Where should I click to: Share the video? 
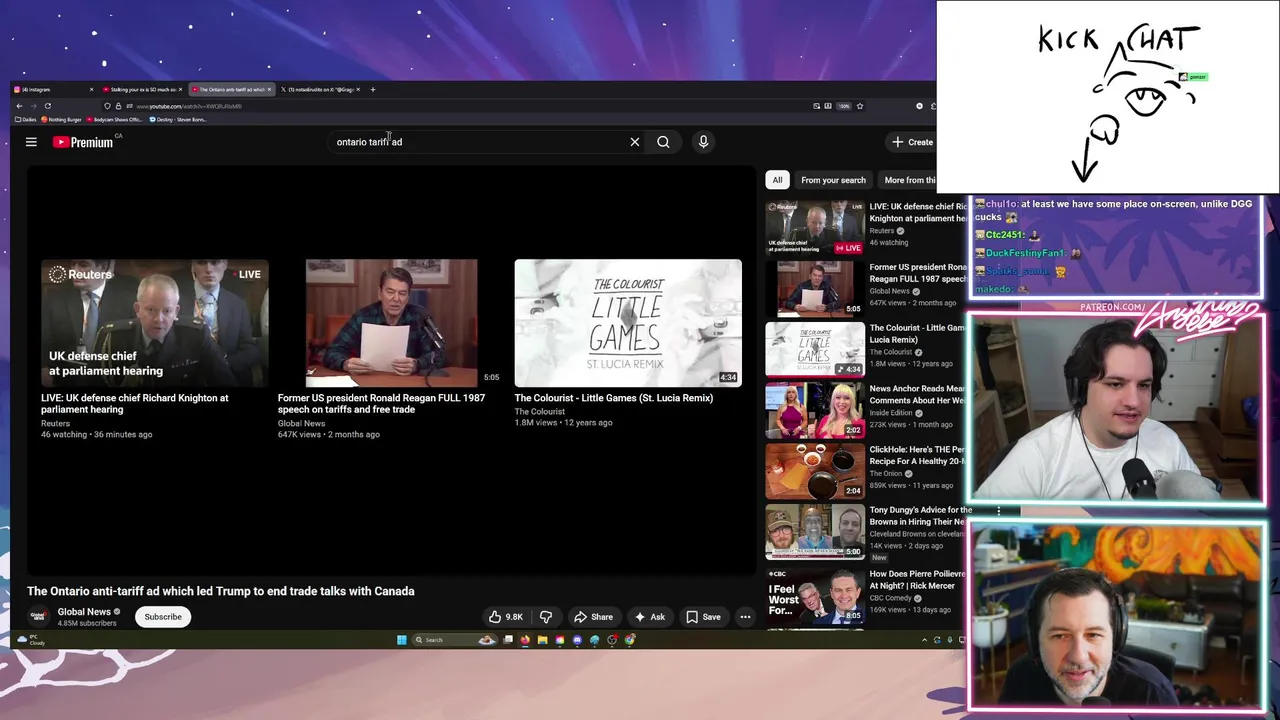tap(594, 617)
